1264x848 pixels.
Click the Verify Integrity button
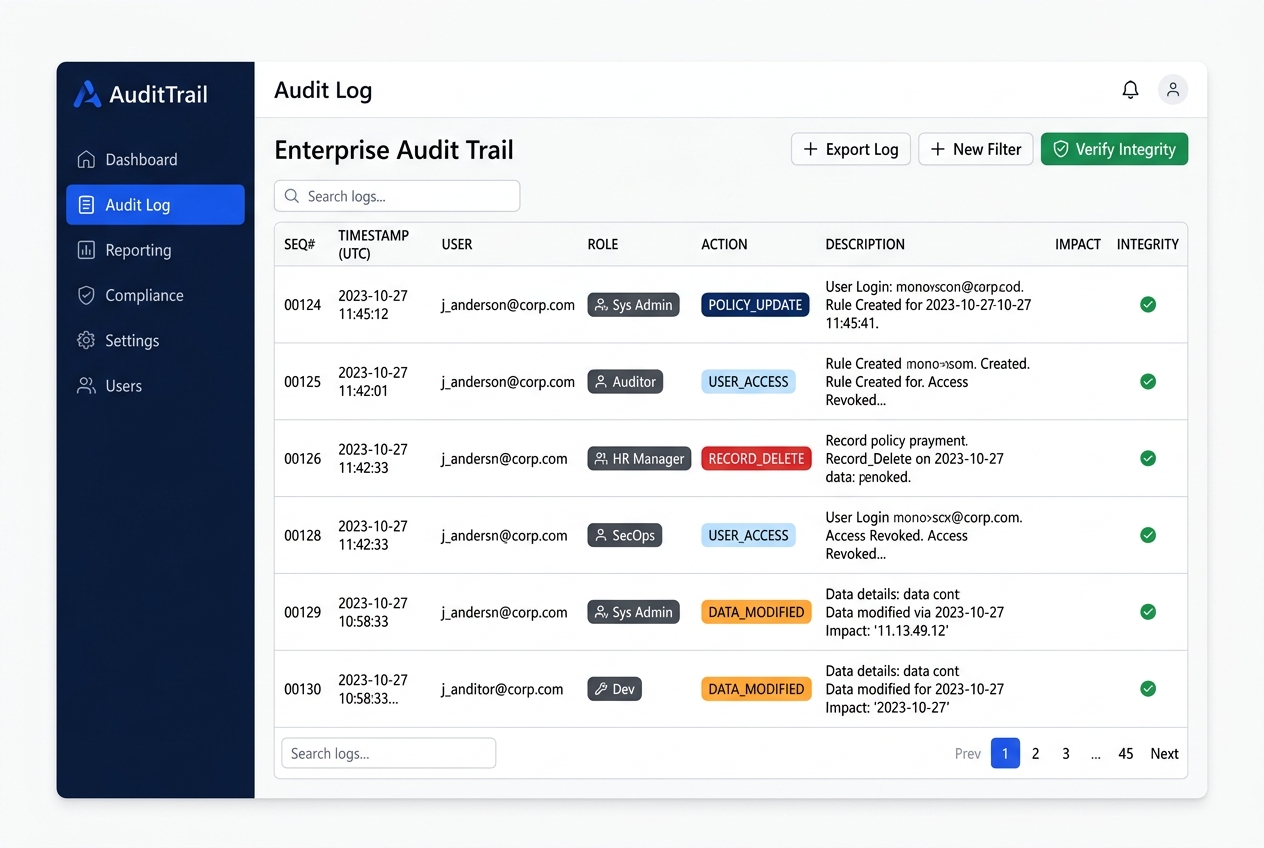click(x=1114, y=149)
